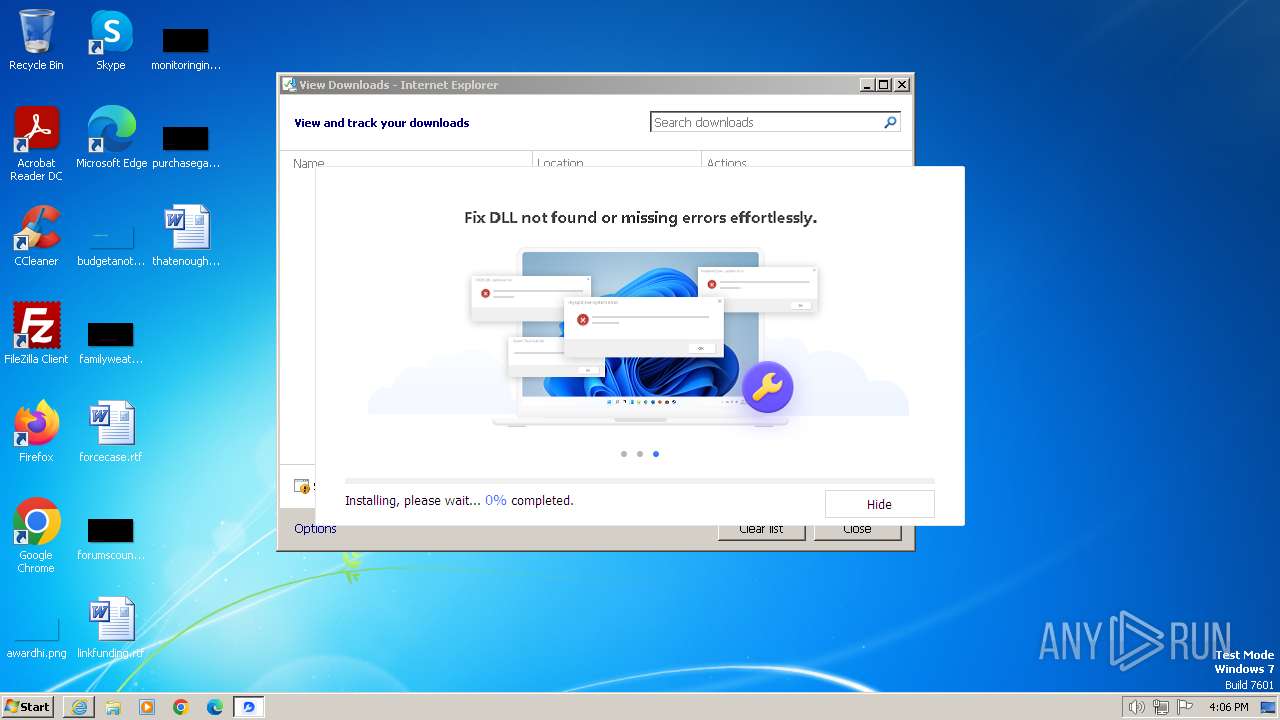Click Show desktop at the taskbar end
This screenshot has width=1280, height=720.
pyautogui.click(x=1268, y=707)
